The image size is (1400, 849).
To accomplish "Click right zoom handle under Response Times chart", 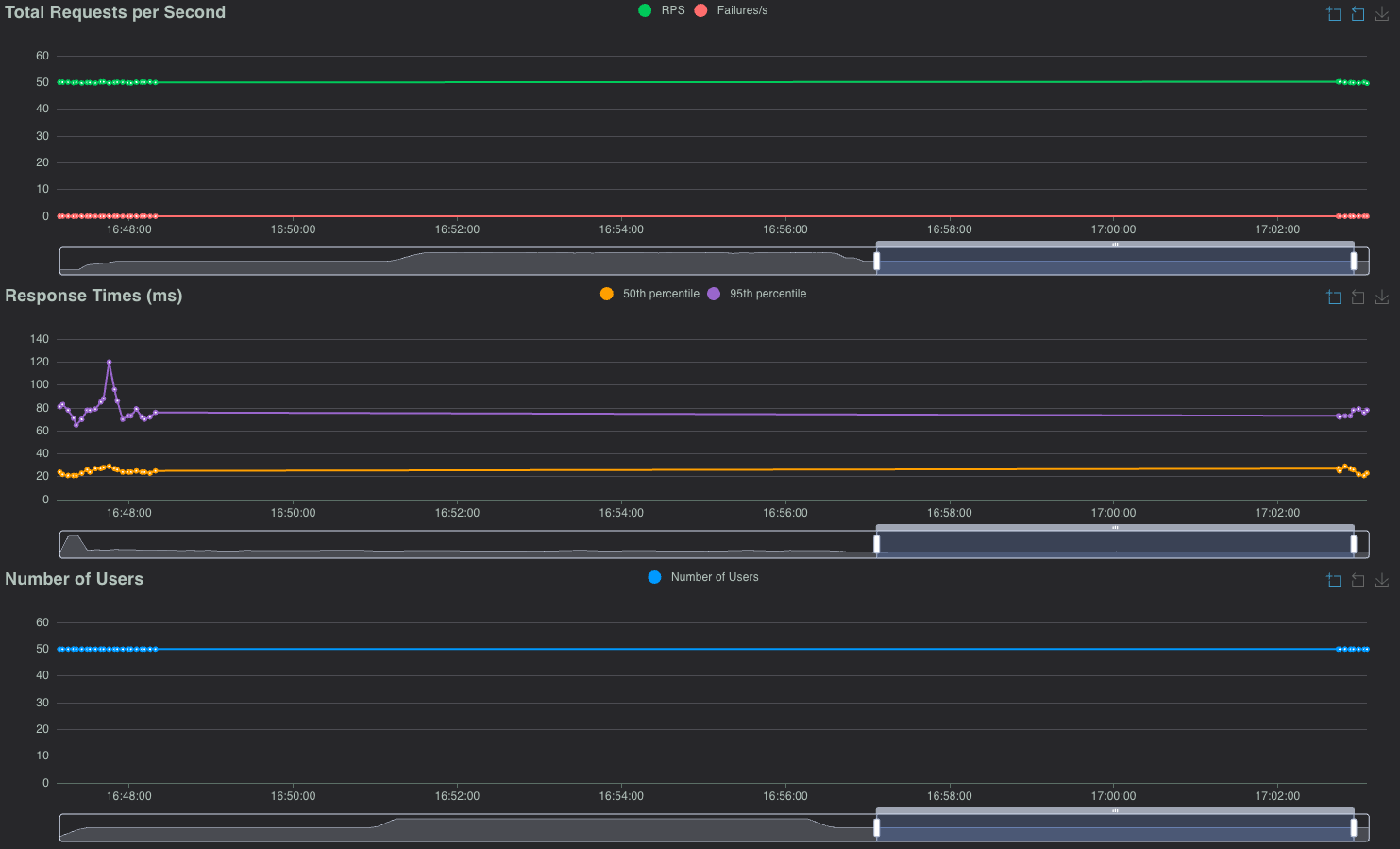I will 1354,545.
